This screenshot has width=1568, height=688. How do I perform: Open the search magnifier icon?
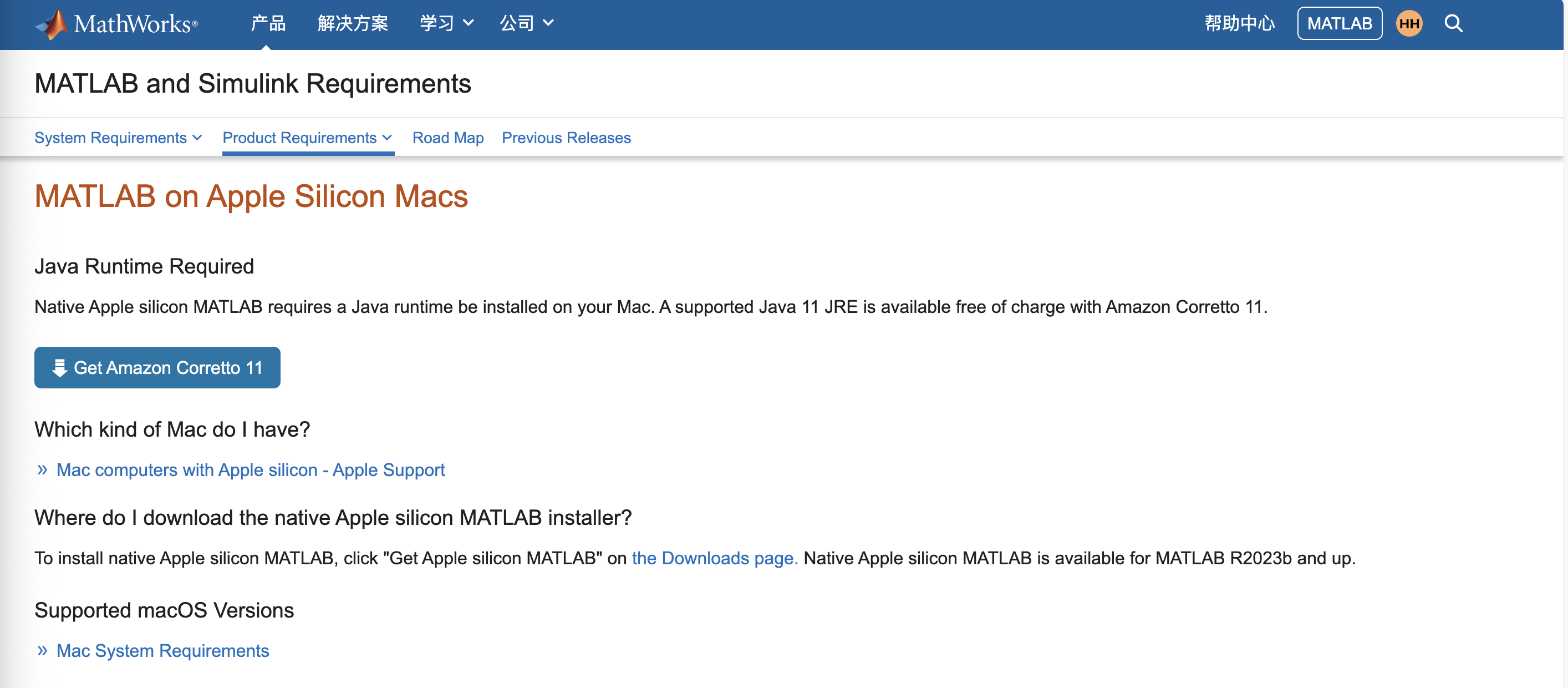click(1453, 24)
